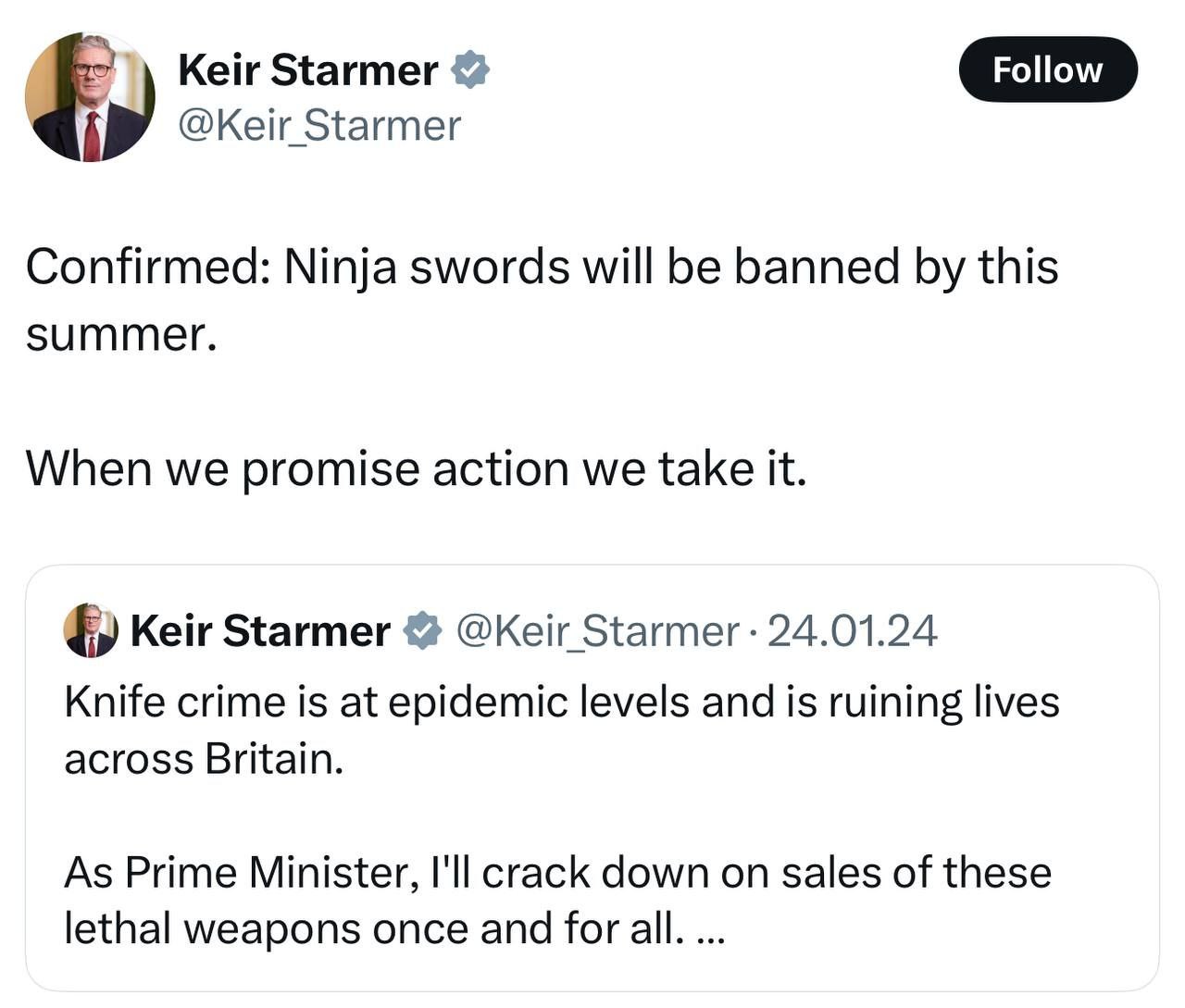
Task: Click the large profile picture of the tweet author
Action: click(x=90, y=97)
